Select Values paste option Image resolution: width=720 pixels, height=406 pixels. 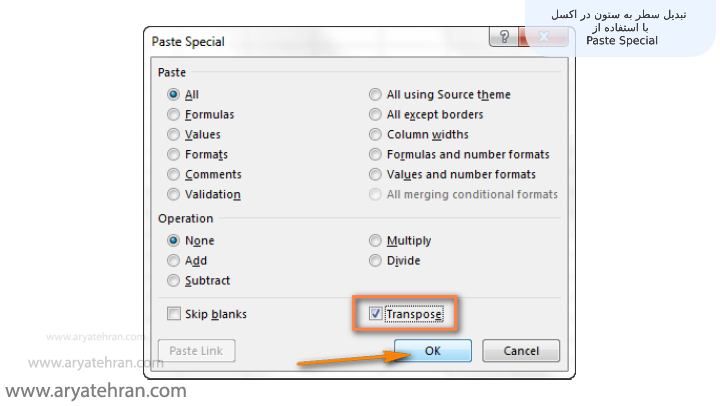click(174, 135)
